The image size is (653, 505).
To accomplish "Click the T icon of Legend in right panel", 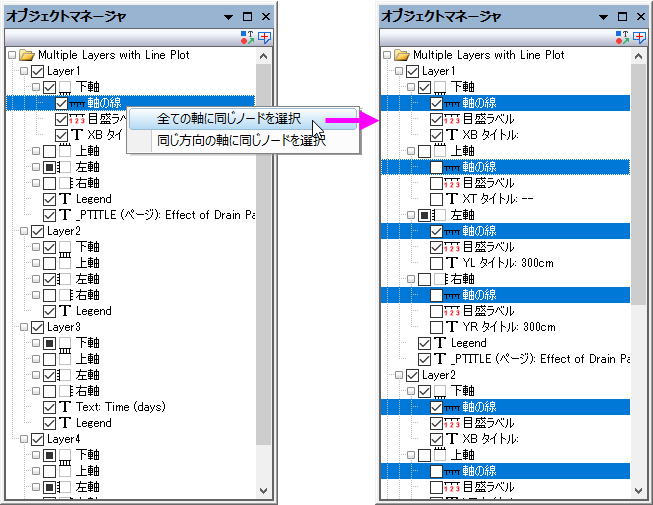I will pyautogui.click(x=440, y=343).
